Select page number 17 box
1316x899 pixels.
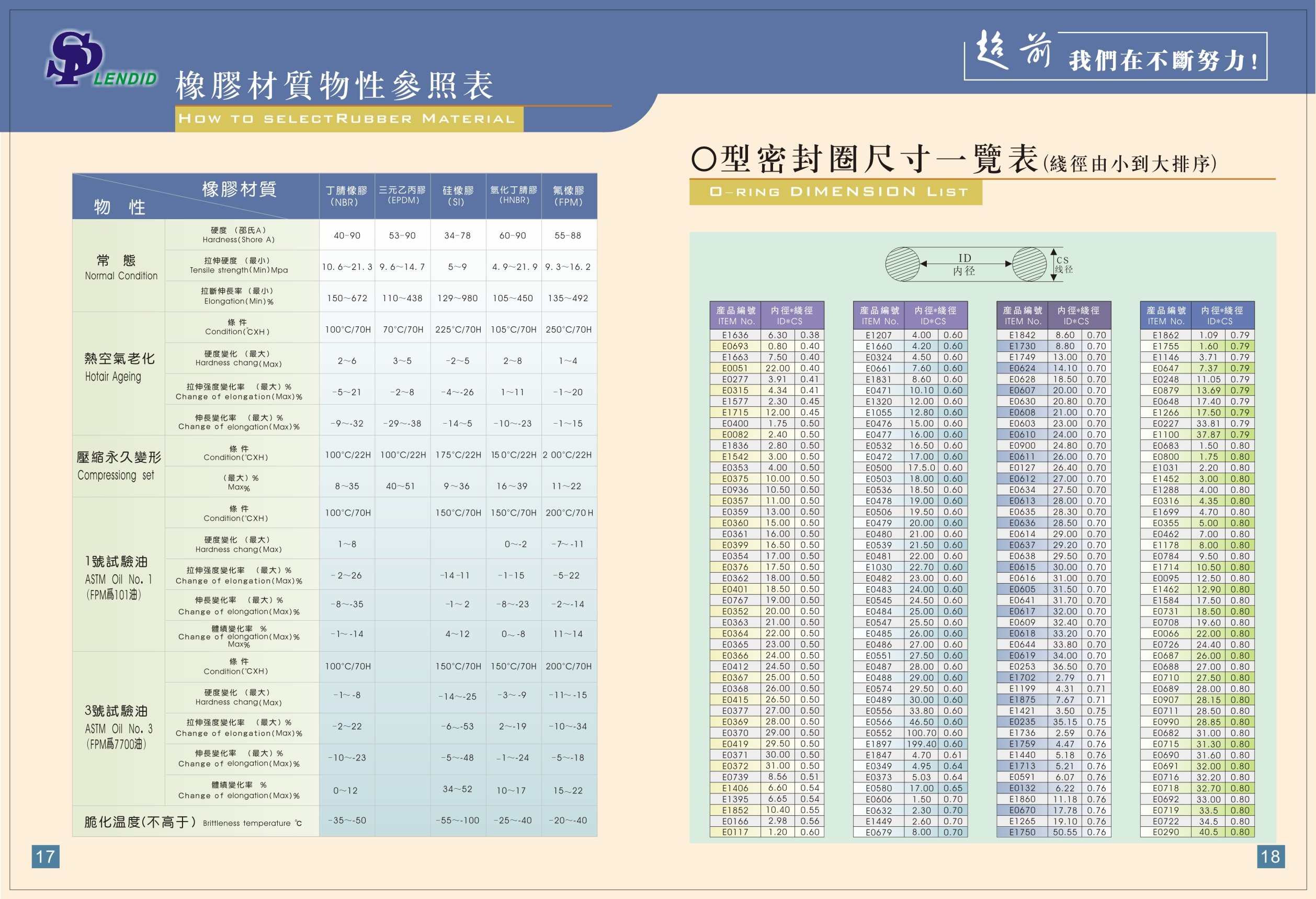click(x=46, y=857)
